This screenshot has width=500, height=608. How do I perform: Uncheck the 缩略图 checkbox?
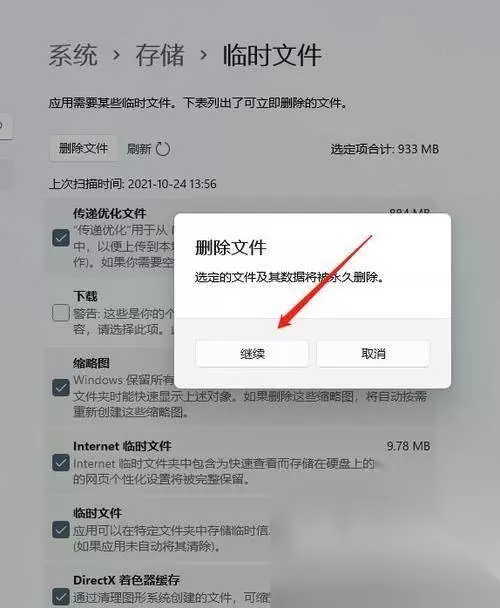[61, 387]
